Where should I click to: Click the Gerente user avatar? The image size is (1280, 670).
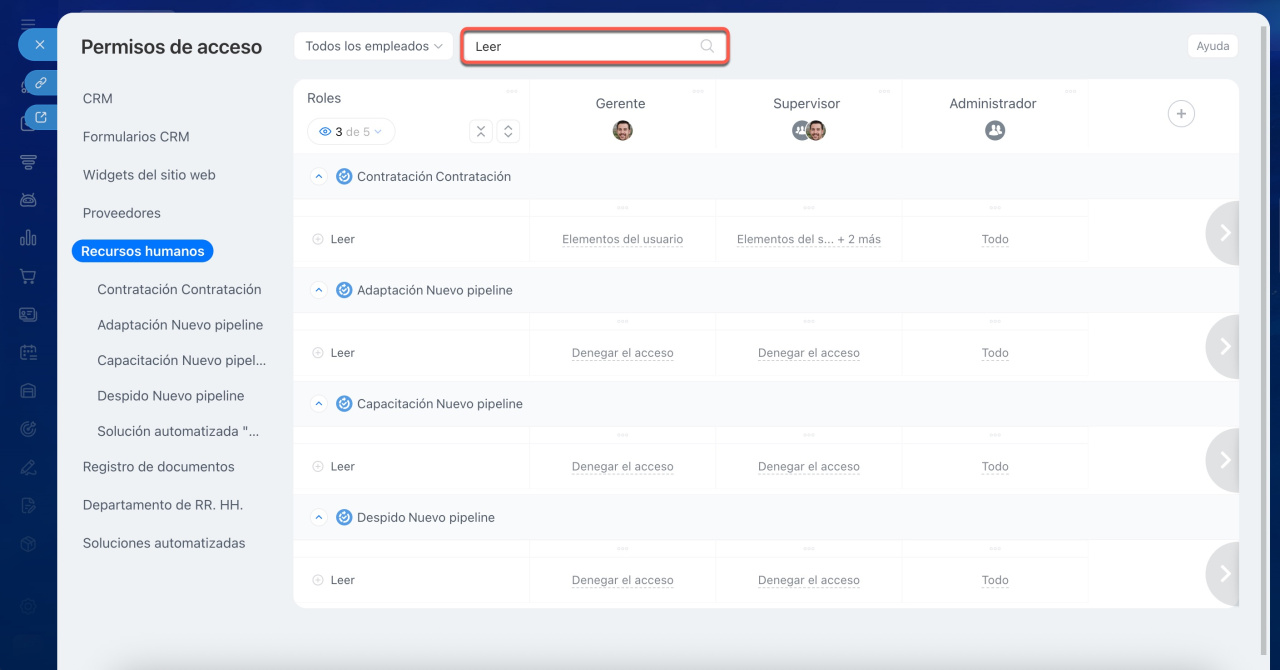[622, 130]
